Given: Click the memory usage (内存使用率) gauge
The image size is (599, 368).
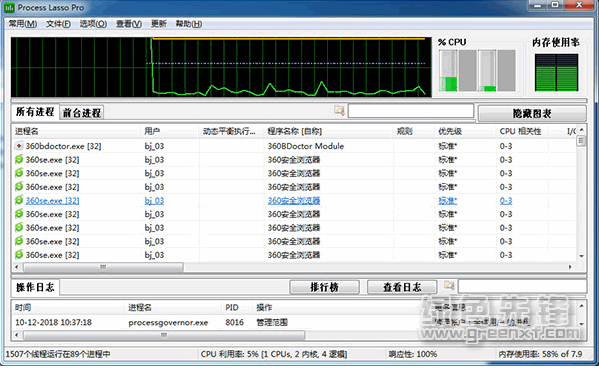Looking at the screenshot, I should [556, 73].
